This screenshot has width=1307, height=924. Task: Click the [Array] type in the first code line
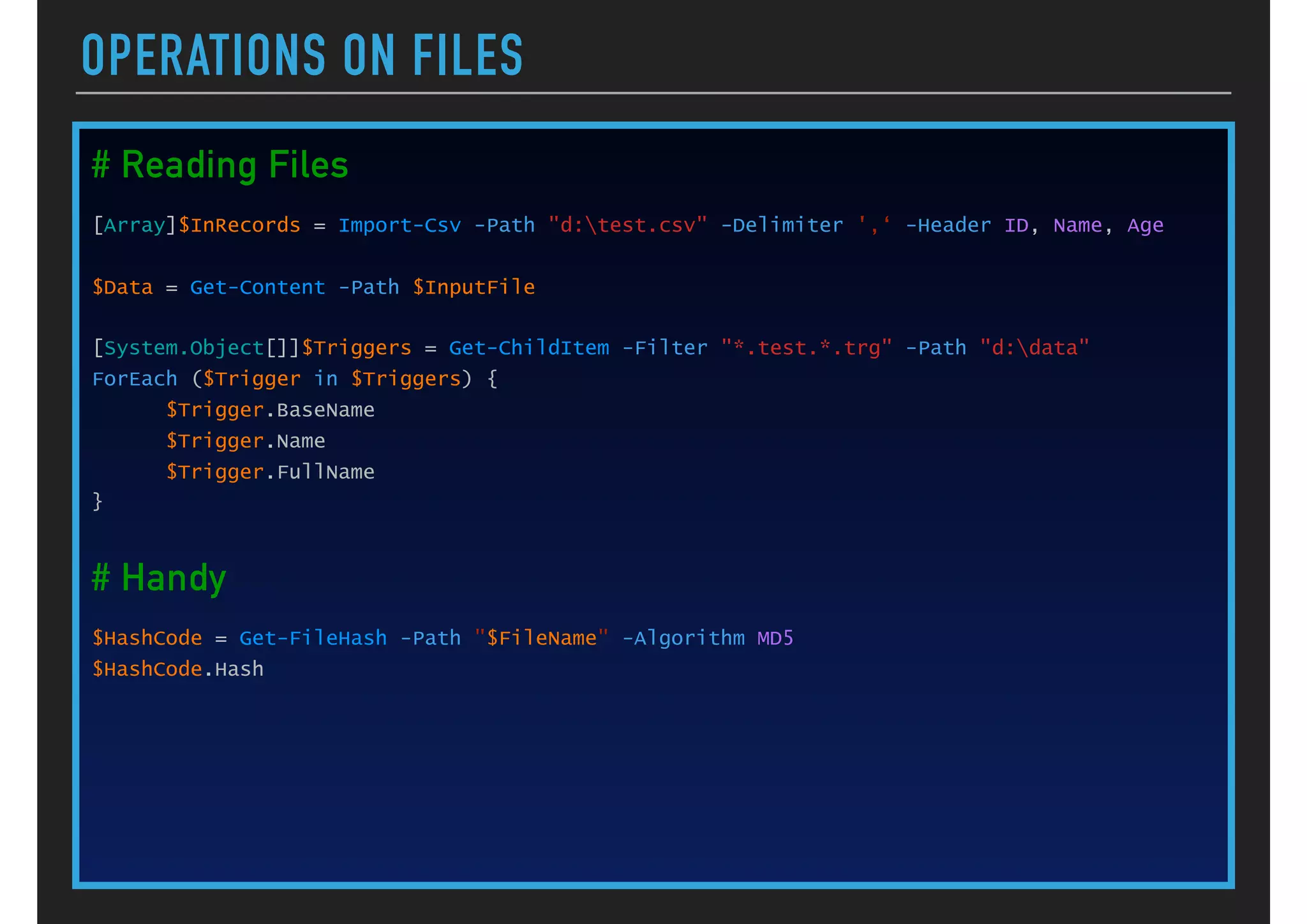pyautogui.click(x=134, y=225)
